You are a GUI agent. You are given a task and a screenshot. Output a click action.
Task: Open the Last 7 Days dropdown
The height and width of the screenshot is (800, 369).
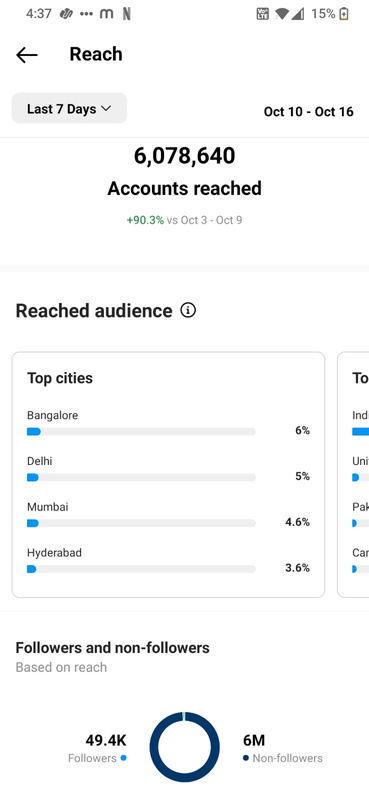[69, 108]
